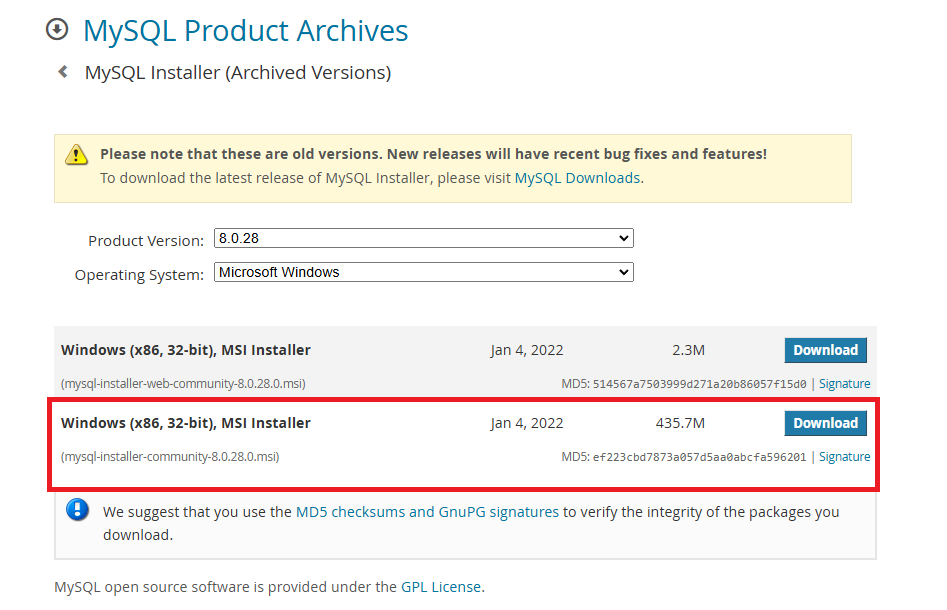Follow the GPL License link
Screen dimensions: 947x610
pos(440,587)
